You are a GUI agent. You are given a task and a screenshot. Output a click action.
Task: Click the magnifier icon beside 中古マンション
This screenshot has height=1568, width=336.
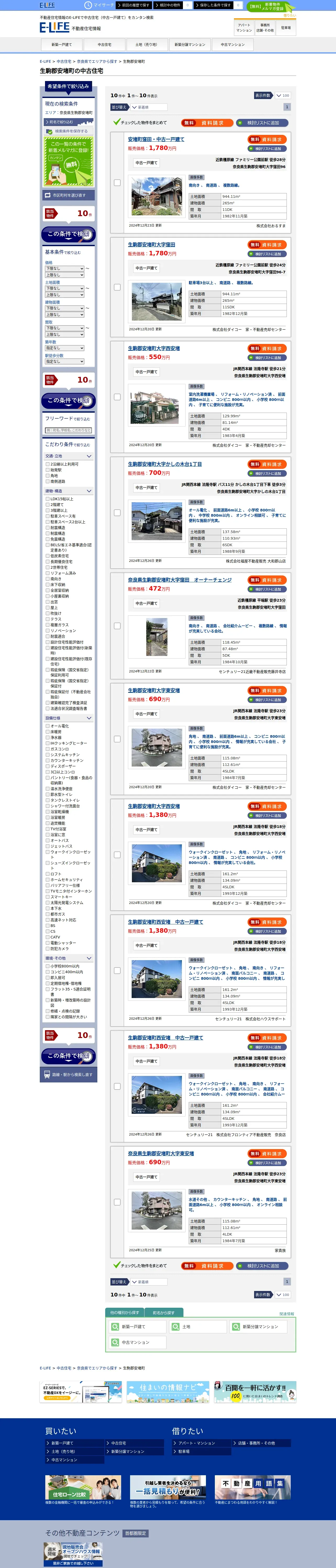pyautogui.click(x=115, y=1342)
